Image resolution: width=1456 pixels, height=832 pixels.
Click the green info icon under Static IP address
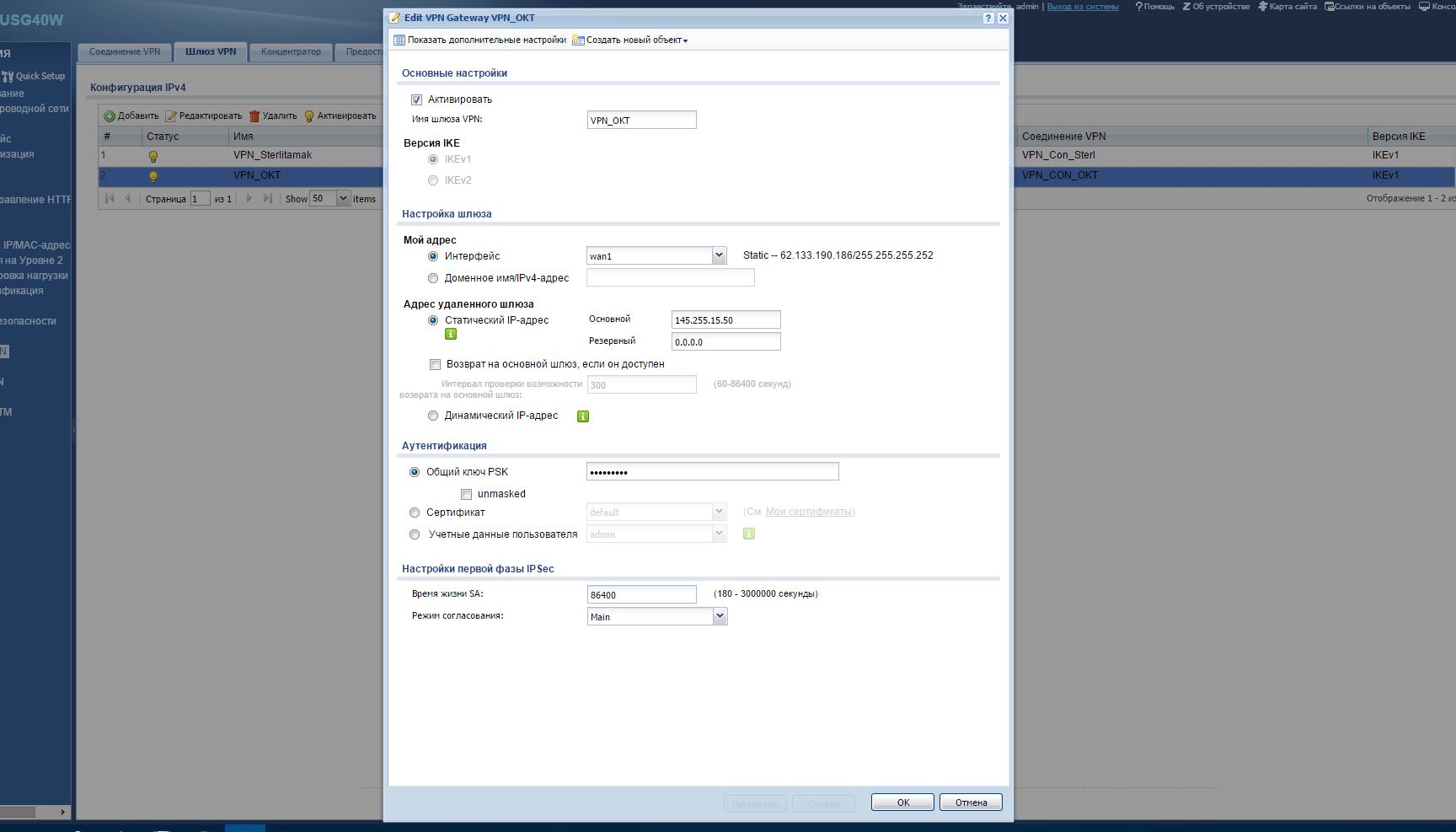tap(451, 335)
